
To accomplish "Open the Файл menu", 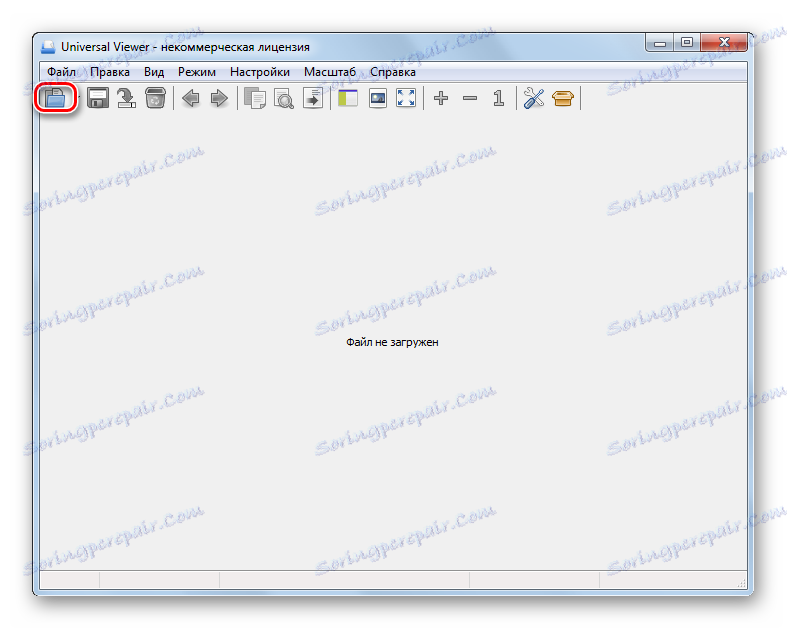I will point(61,72).
